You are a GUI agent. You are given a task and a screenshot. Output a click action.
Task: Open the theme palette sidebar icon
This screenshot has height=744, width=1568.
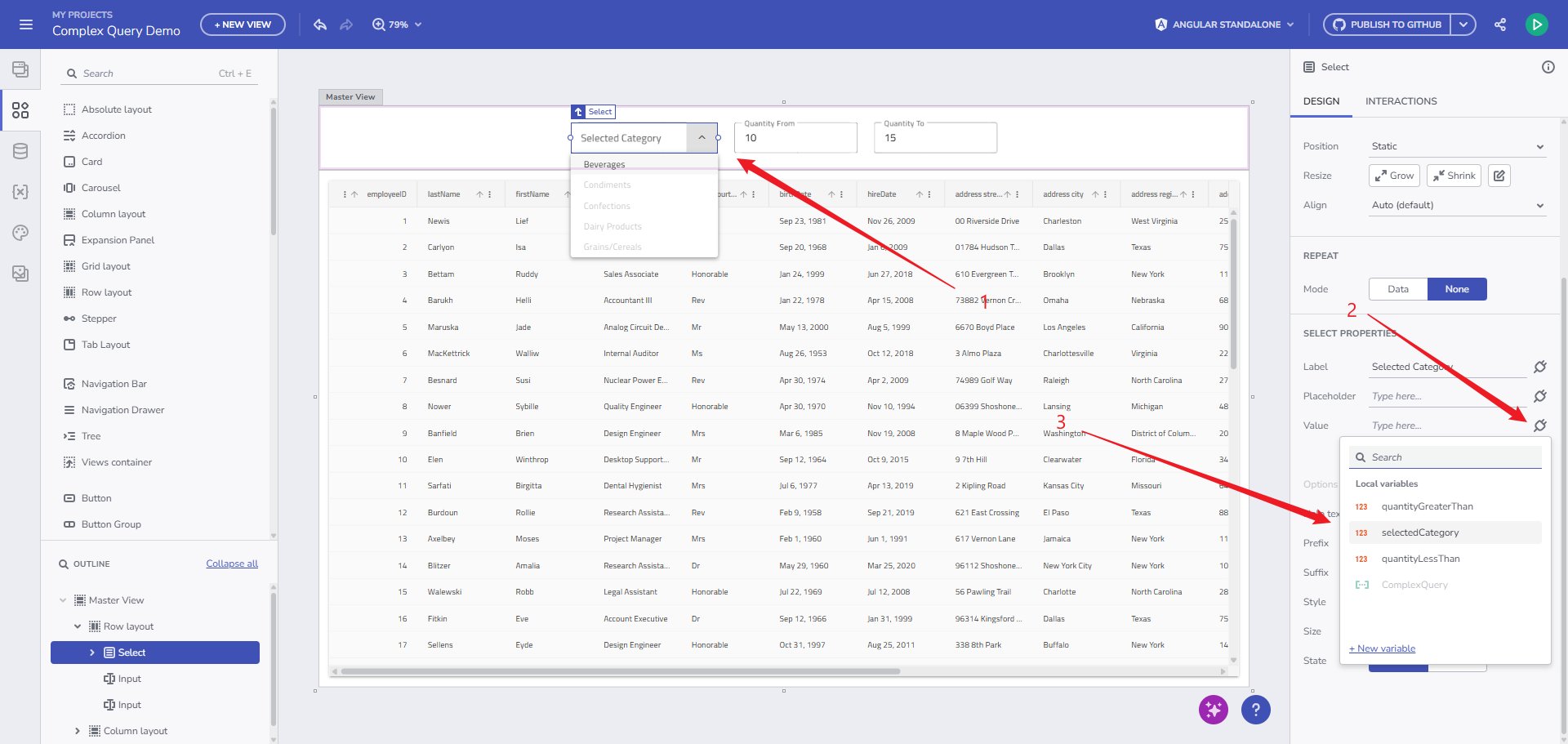(x=20, y=233)
